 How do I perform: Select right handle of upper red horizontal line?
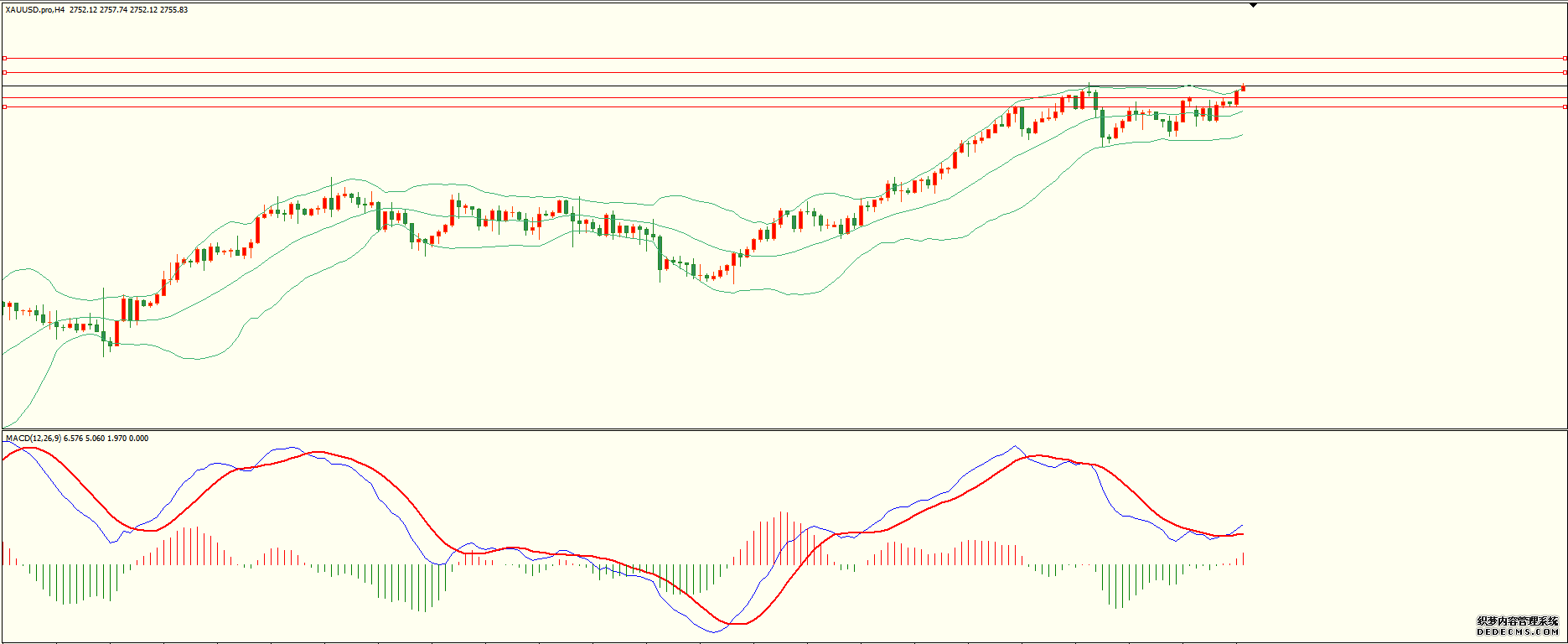(x=1565, y=73)
